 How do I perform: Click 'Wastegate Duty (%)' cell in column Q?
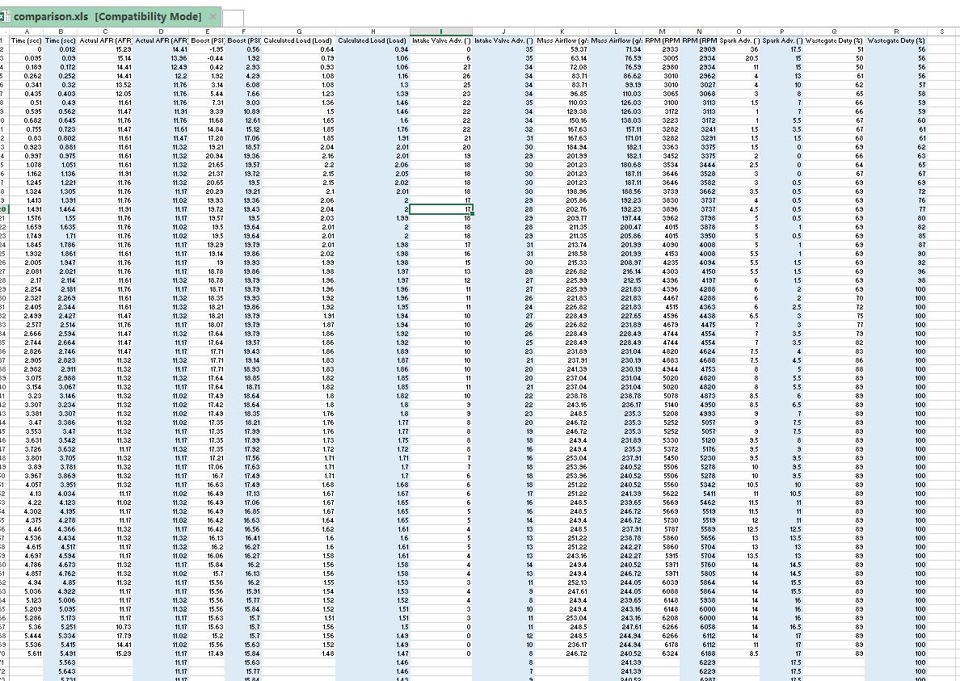(x=834, y=40)
